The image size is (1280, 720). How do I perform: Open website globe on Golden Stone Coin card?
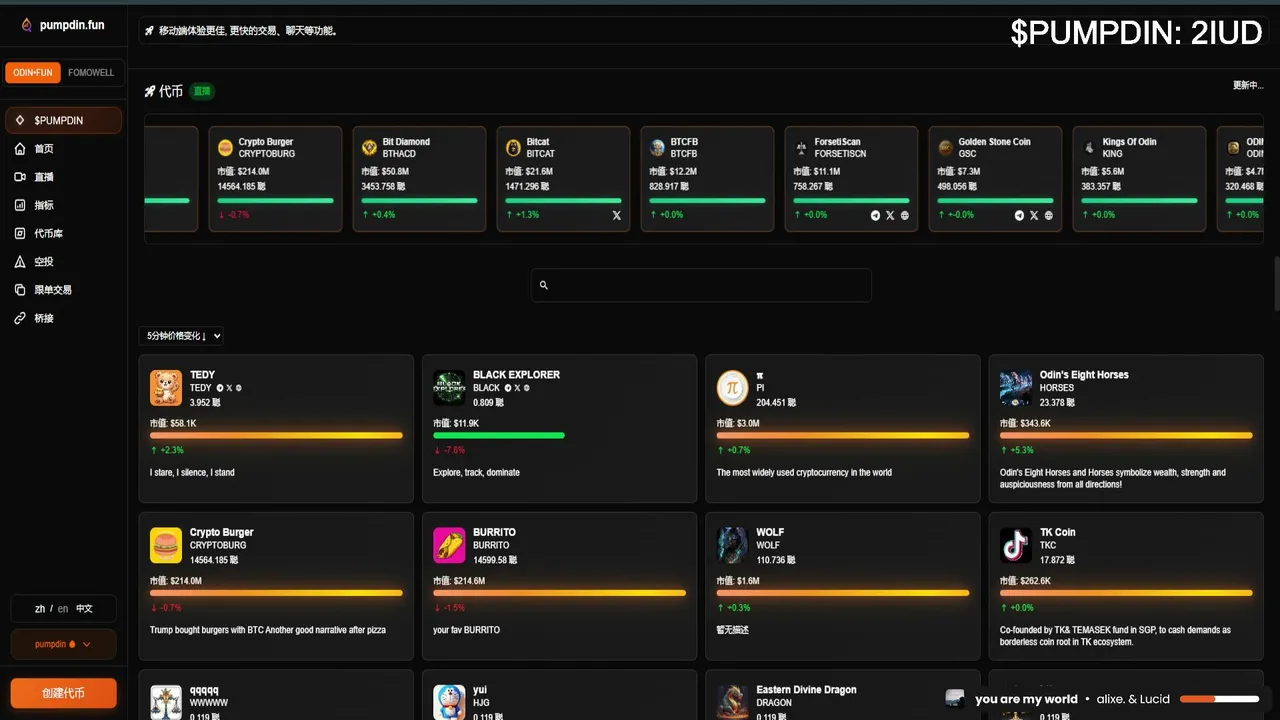(x=1049, y=215)
